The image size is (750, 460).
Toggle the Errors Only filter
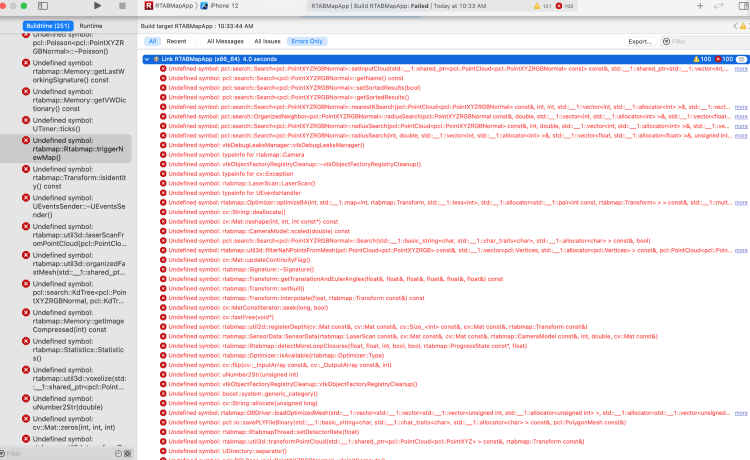306,41
